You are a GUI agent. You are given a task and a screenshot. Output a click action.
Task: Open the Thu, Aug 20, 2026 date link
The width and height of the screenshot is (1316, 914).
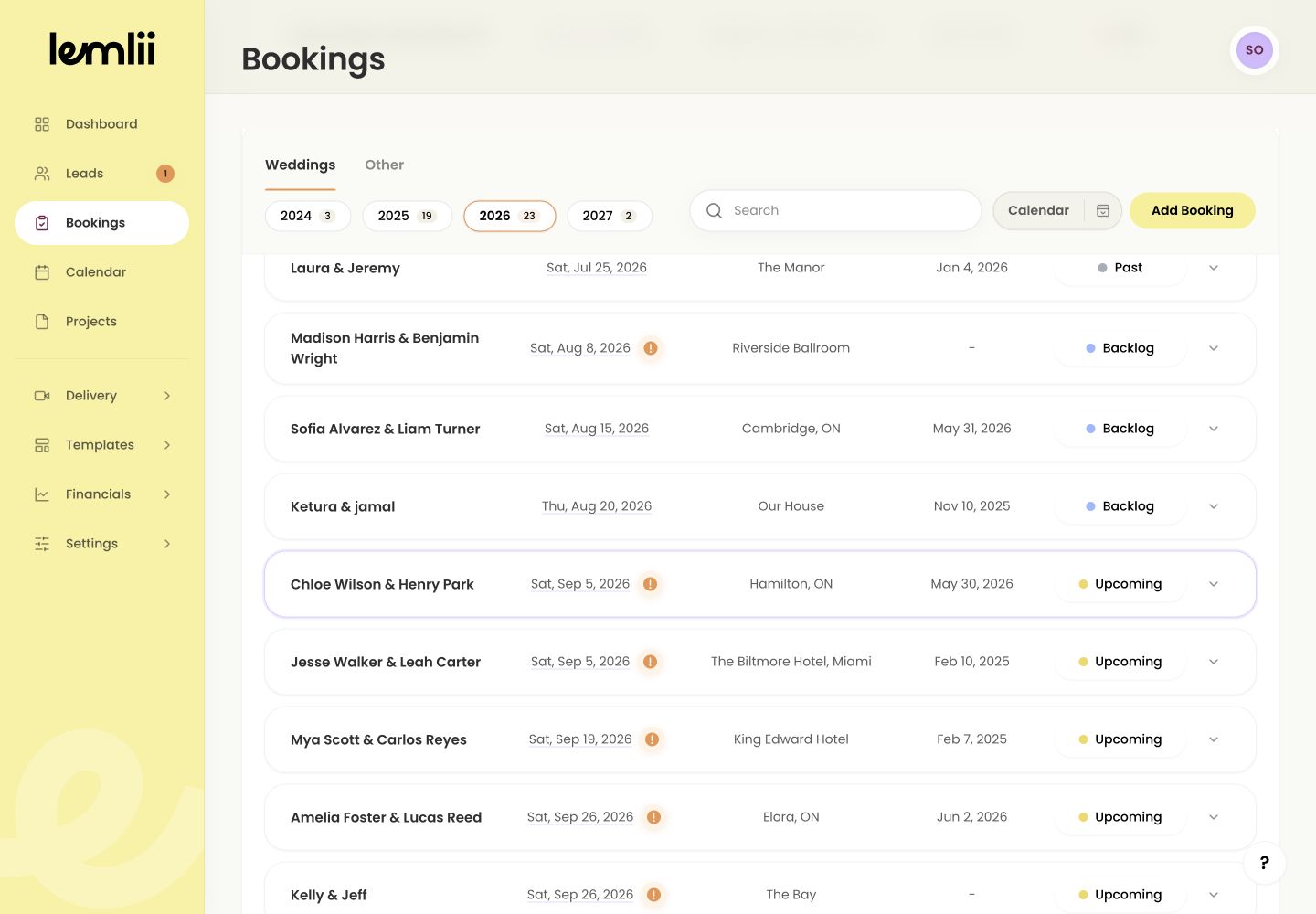tap(597, 506)
